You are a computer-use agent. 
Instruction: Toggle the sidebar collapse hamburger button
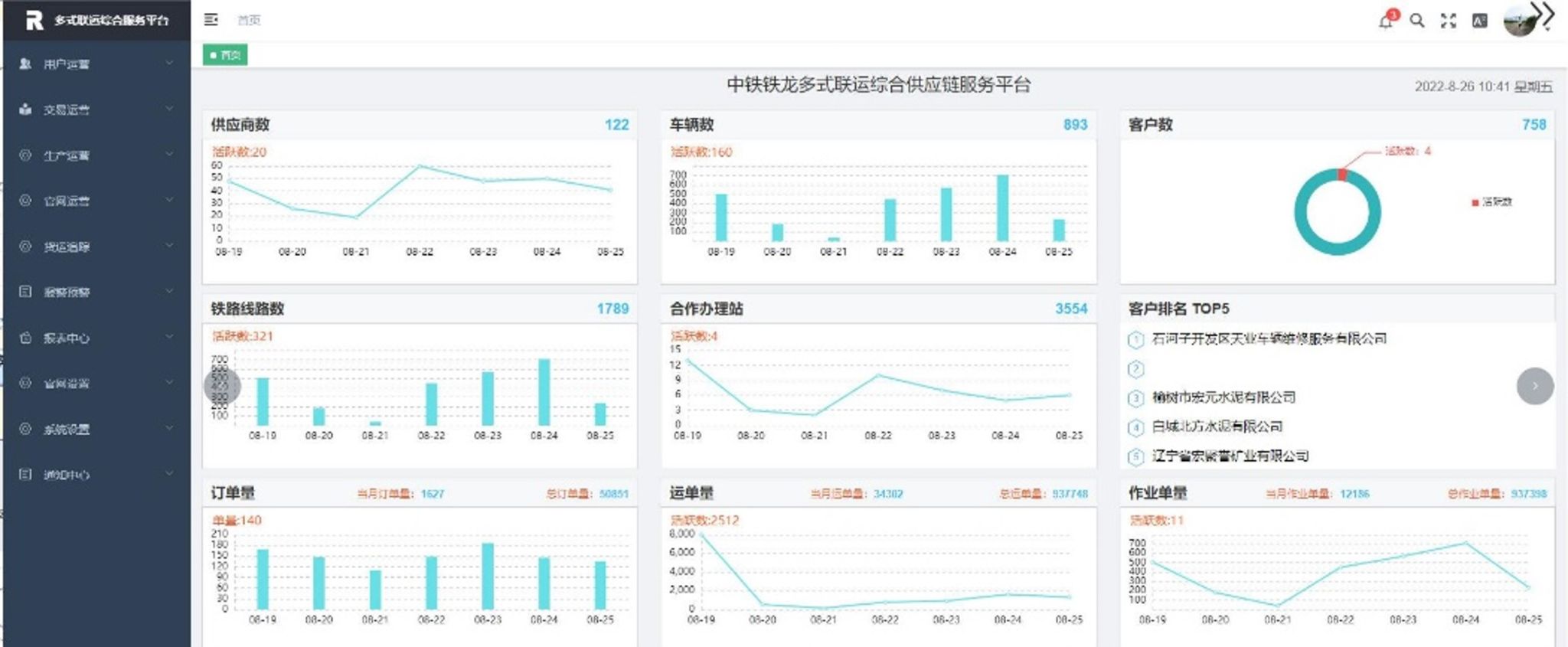[x=211, y=20]
